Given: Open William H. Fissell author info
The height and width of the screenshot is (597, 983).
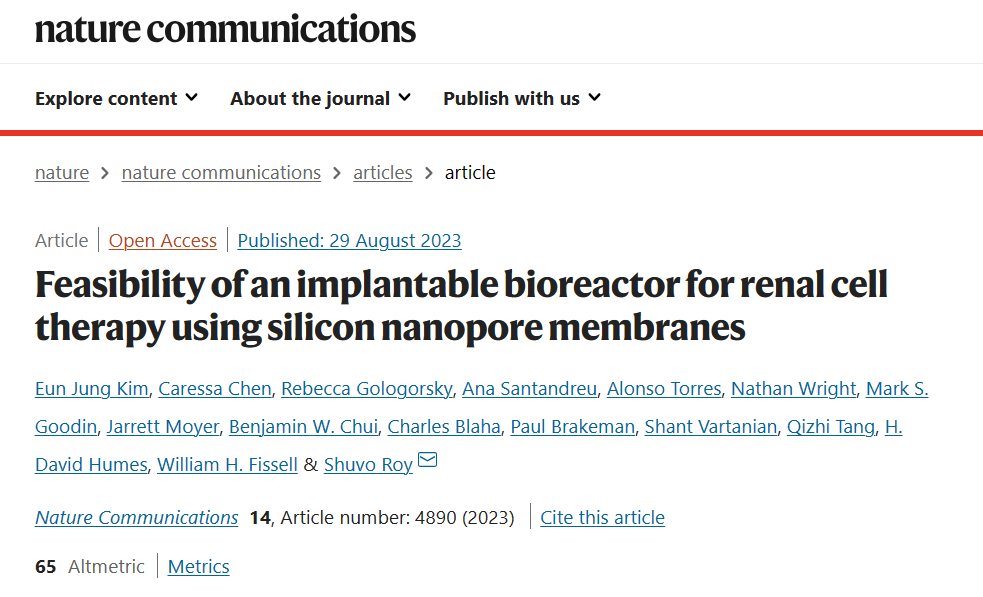Looking at the screenshot, I should [227, 465].
